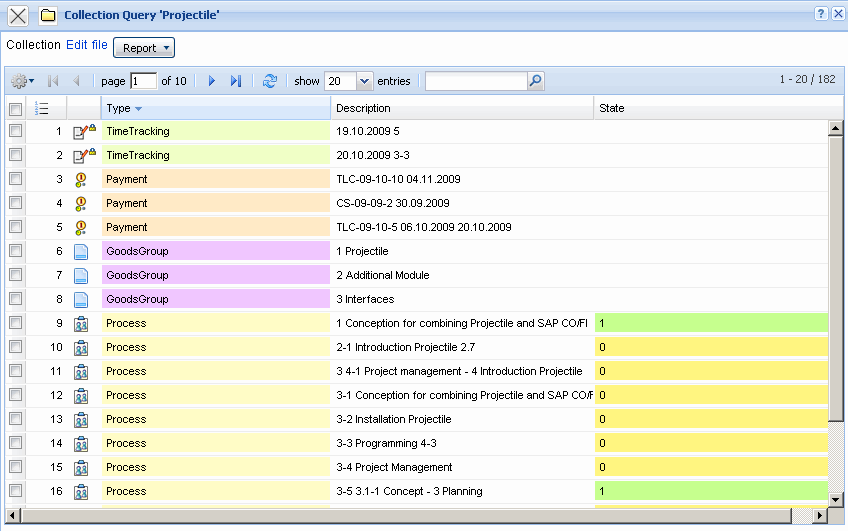The image size is (848, 531).
Task: Open the help question mark icon
Action: tap(821, 14)
